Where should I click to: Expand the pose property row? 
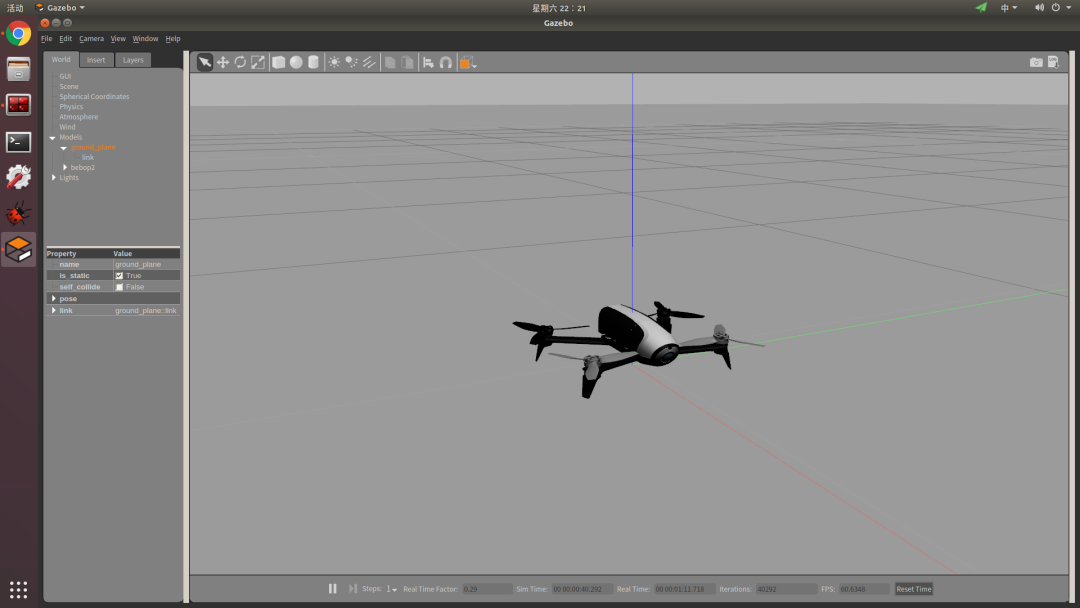pyautogui.click(x=53, y=299)
